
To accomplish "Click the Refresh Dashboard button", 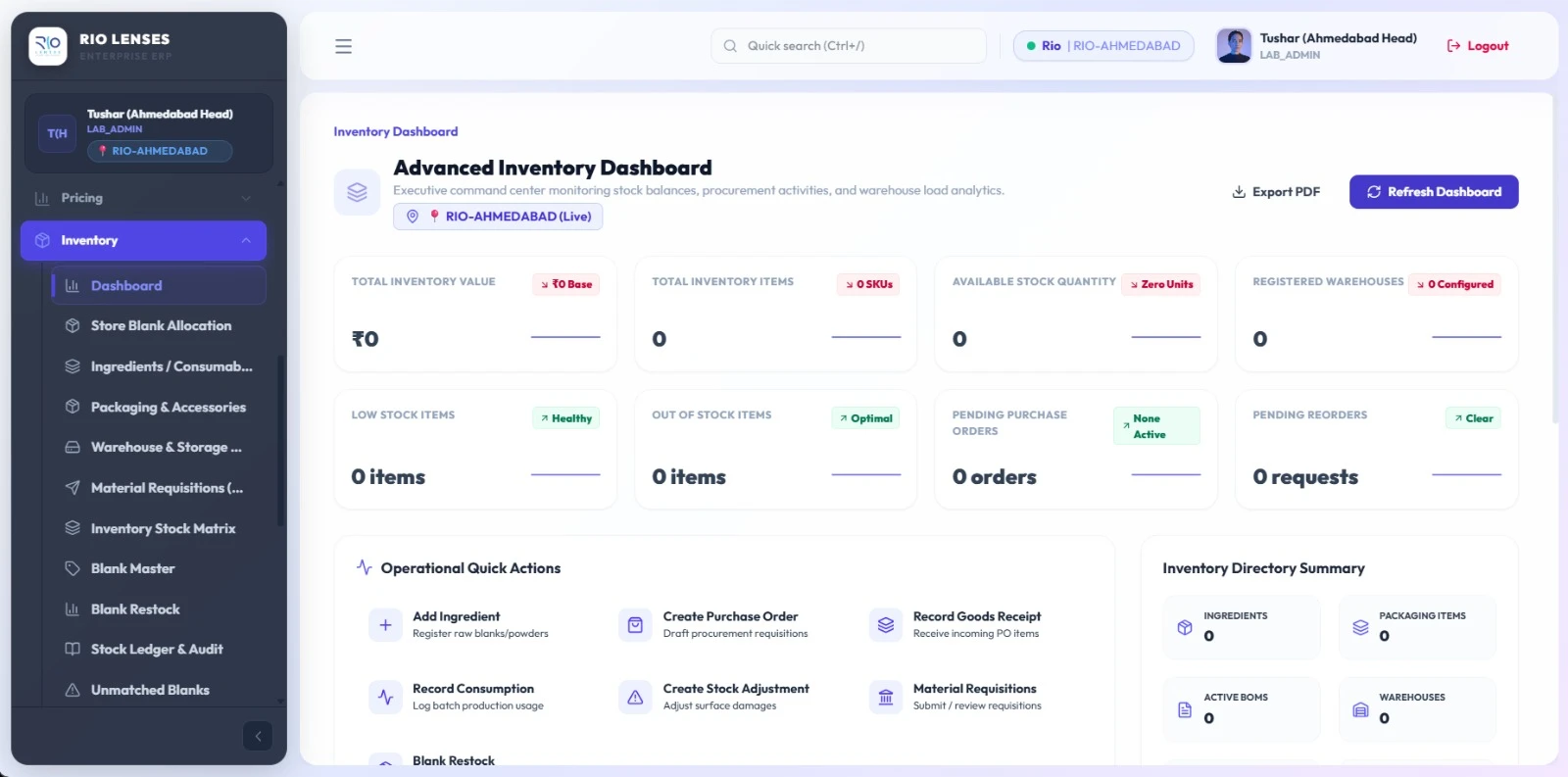I will click(1434, 192).
